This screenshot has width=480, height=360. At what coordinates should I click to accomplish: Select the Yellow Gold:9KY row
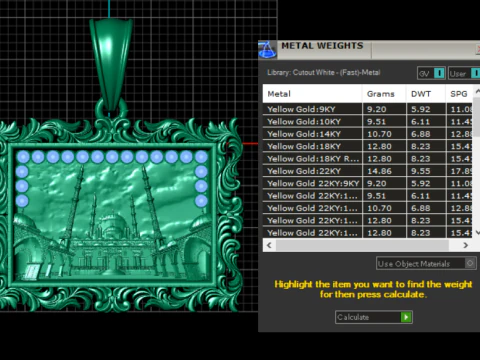click(367, 109)
